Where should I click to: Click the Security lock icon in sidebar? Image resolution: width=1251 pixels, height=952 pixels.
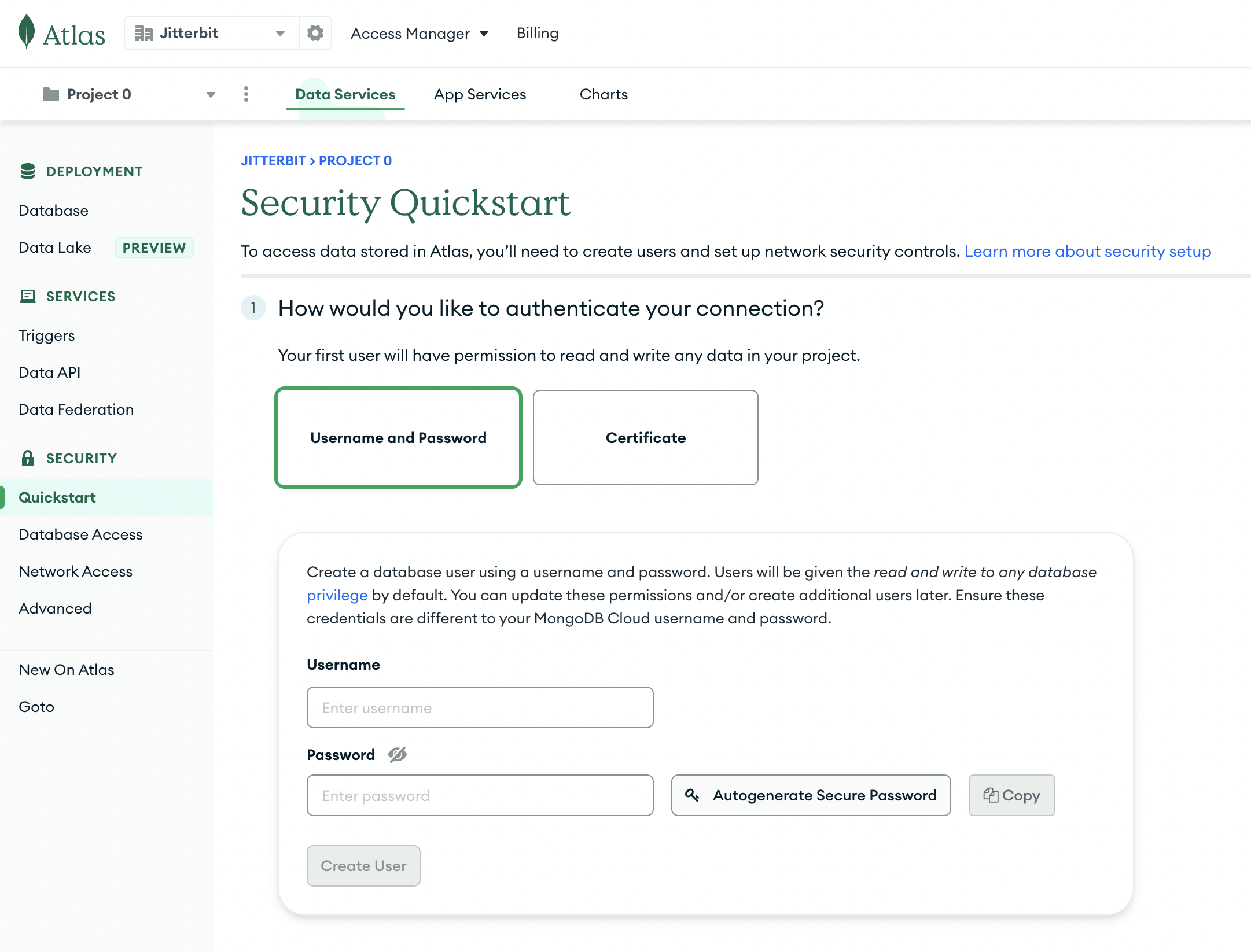coord(28,458)
